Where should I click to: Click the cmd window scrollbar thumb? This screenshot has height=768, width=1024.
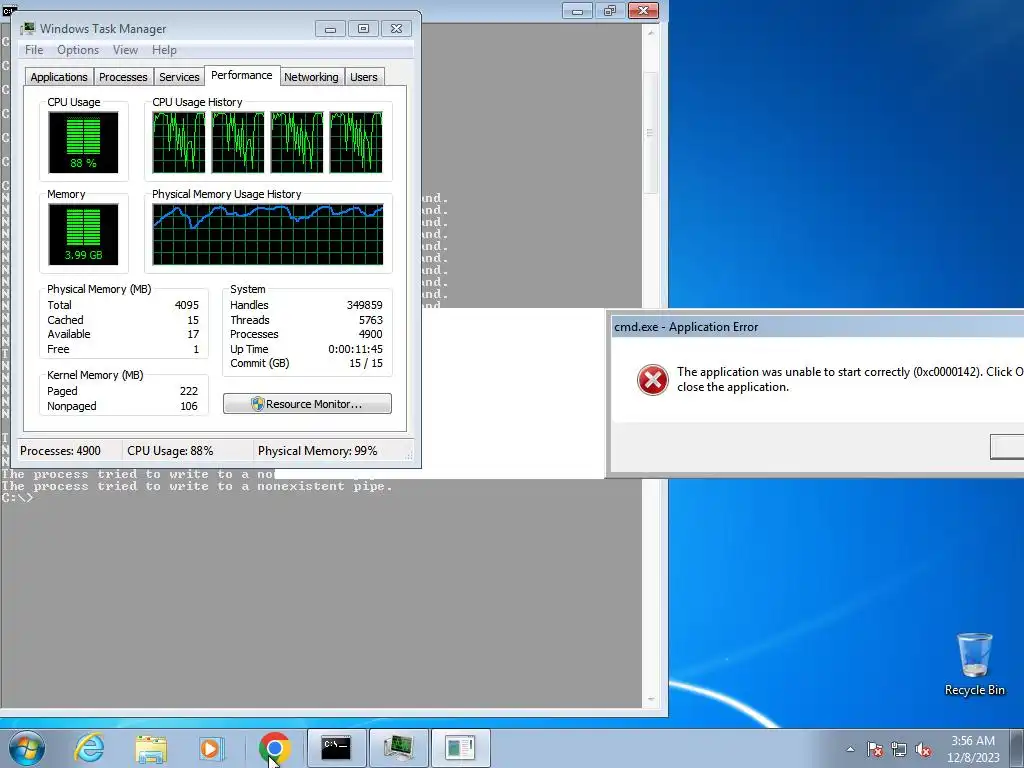click(x=650, y=133)
